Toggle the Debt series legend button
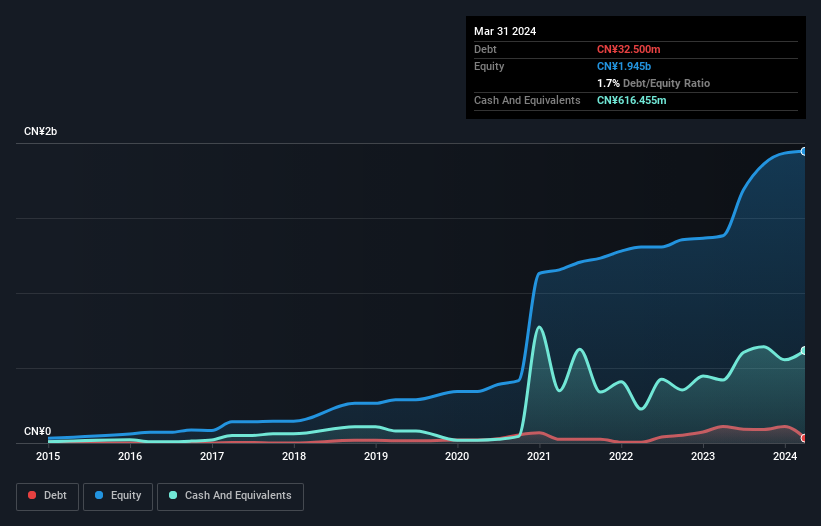The width and height of the screenshot is (821, 526). 47,496
